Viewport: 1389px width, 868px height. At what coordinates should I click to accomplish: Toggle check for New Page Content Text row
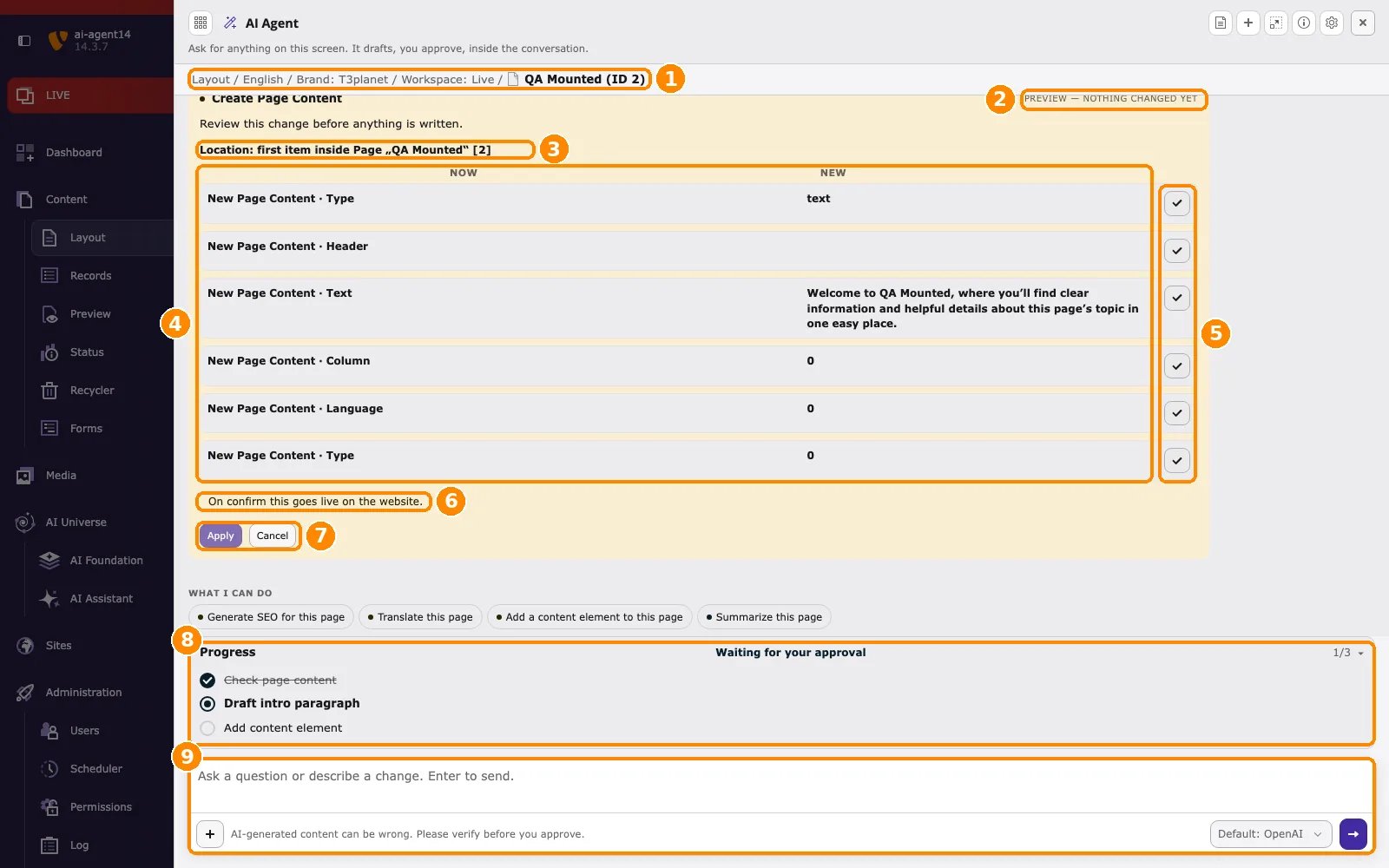(1176, 298)
